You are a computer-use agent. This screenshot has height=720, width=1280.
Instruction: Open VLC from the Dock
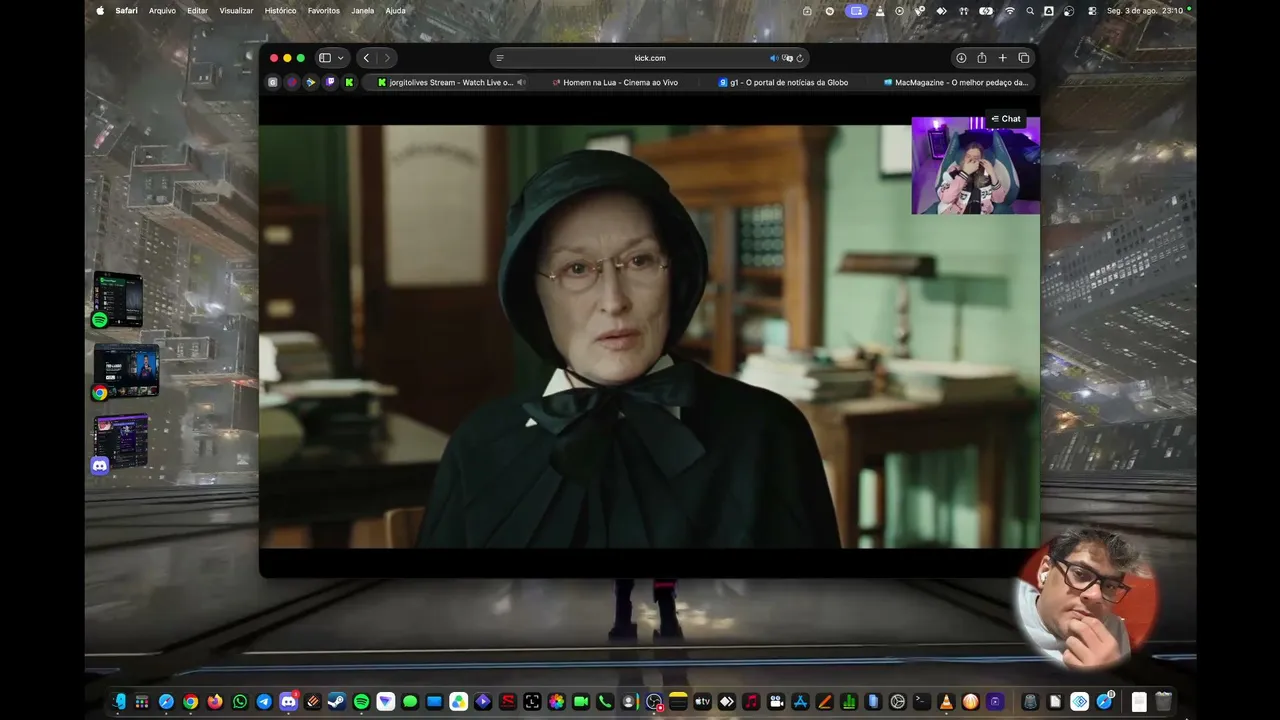tap(946, 702)
